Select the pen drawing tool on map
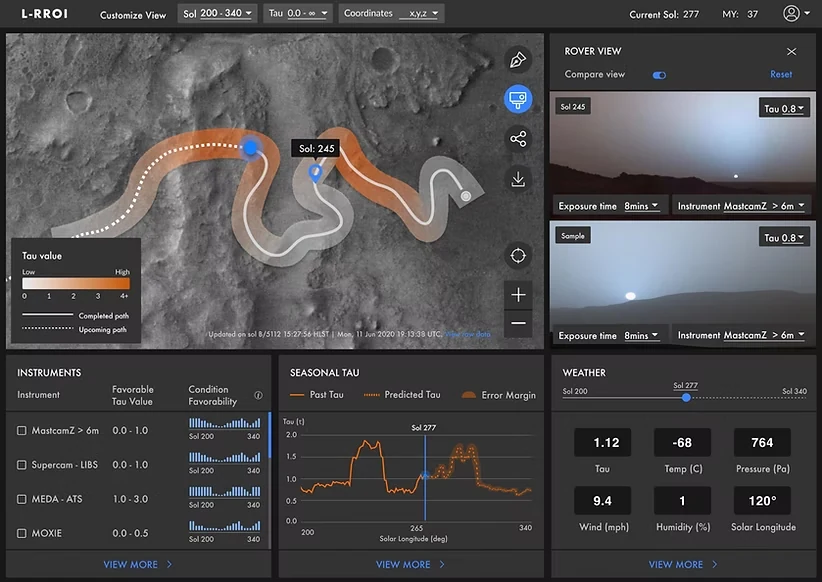The image size is (822, 582). point(518,60)
